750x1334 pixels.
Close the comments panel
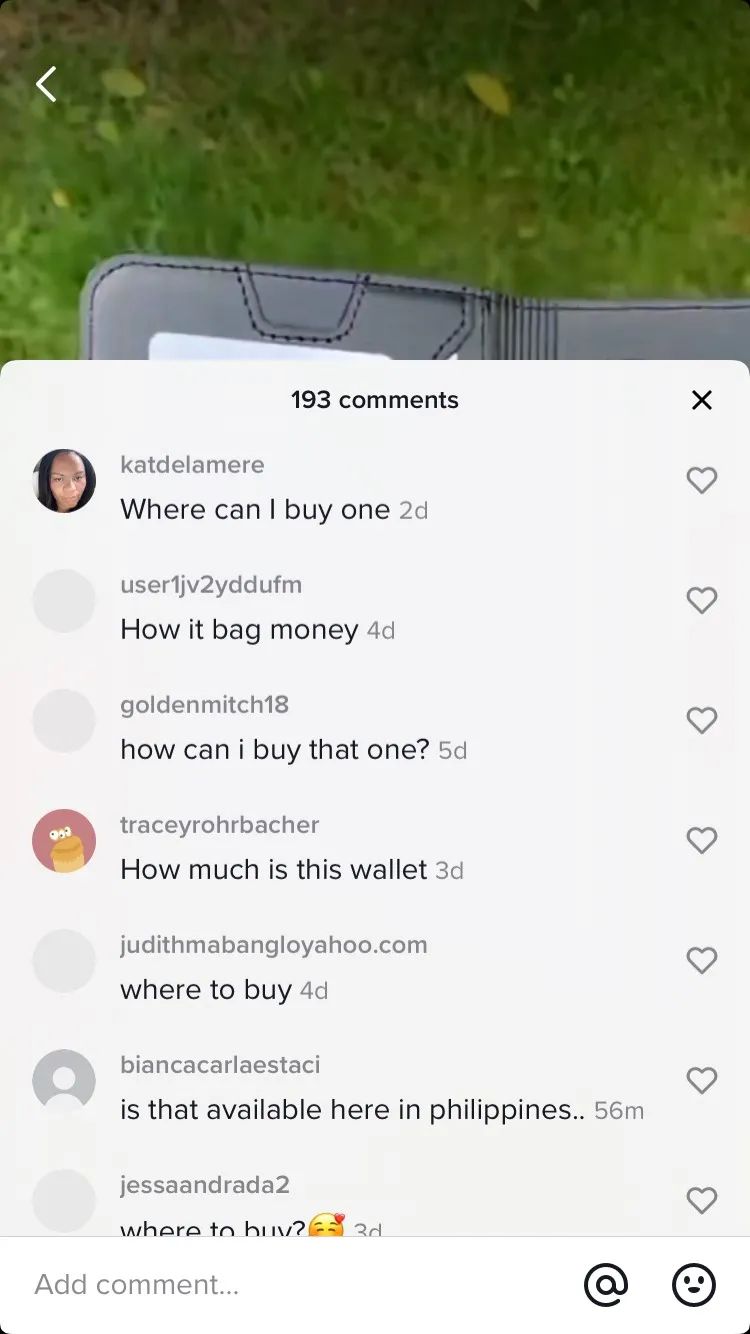tap(702, 400)
